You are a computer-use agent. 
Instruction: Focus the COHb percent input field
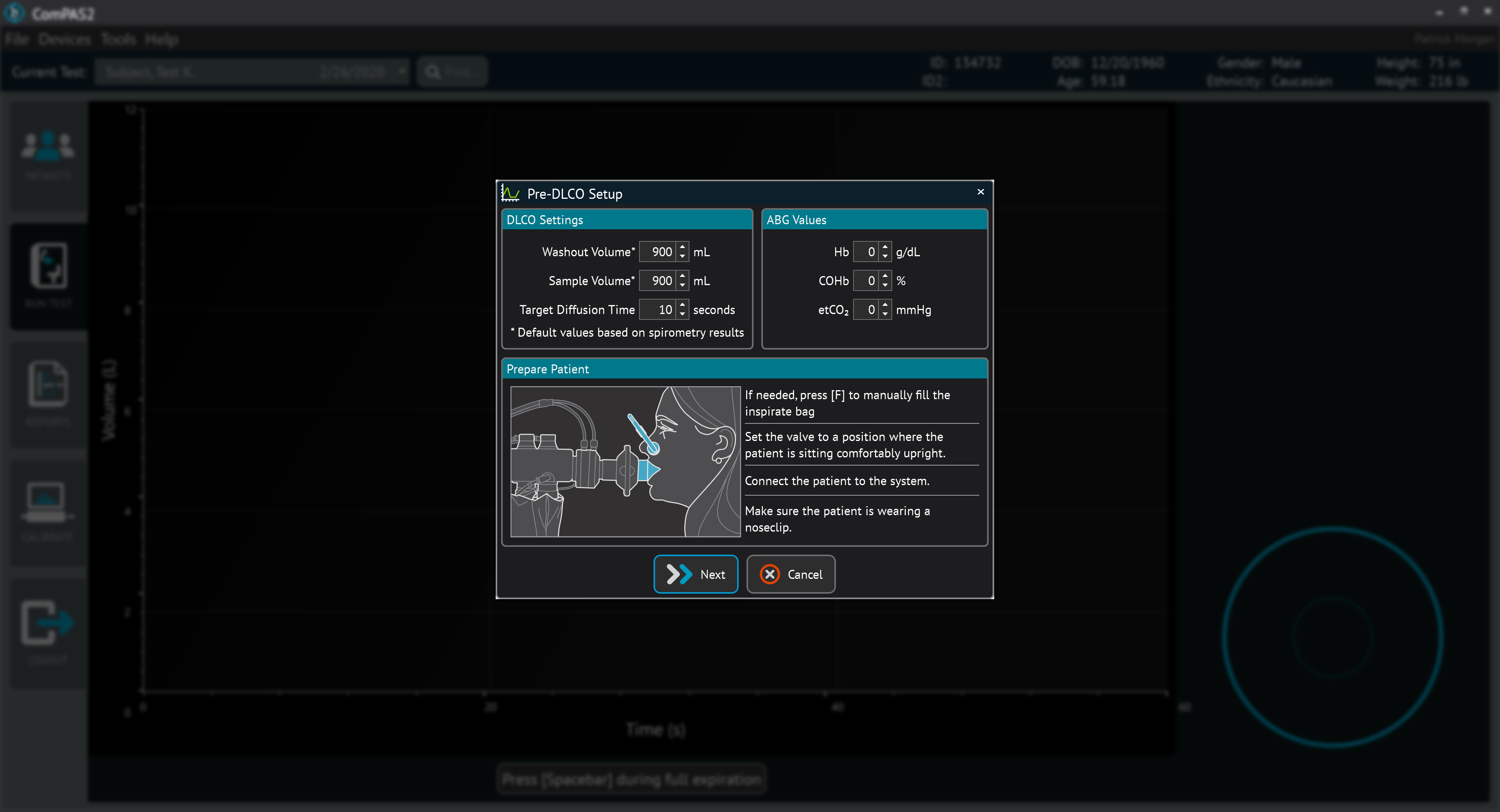point(866,280)
